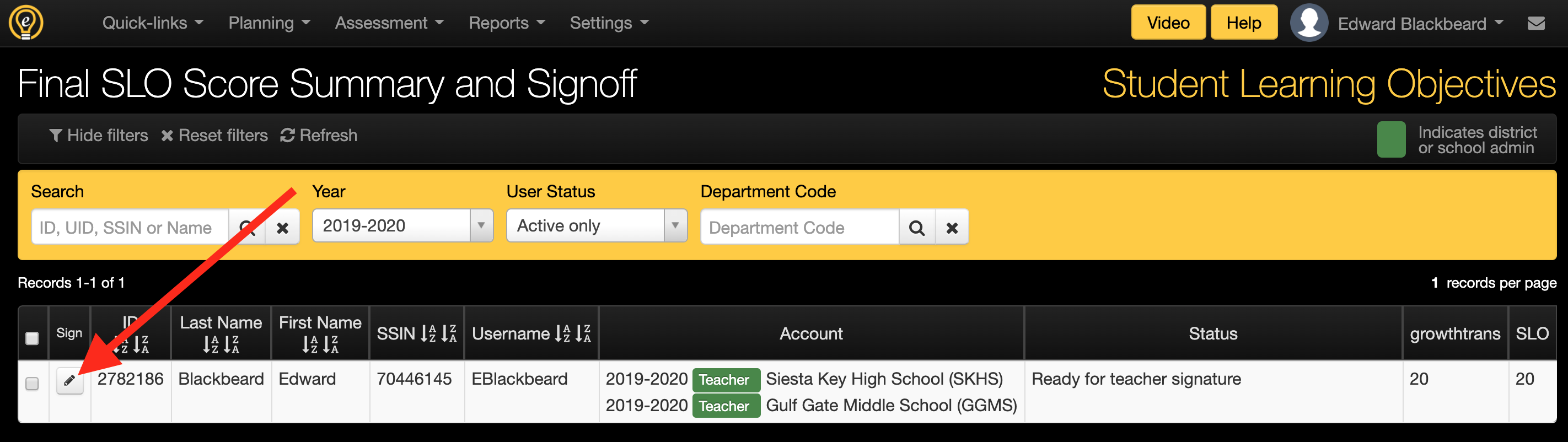Open the Year 2019-2020 dropdown
This screenshot has height=442, width=1568.
click(x=402, y=226)
